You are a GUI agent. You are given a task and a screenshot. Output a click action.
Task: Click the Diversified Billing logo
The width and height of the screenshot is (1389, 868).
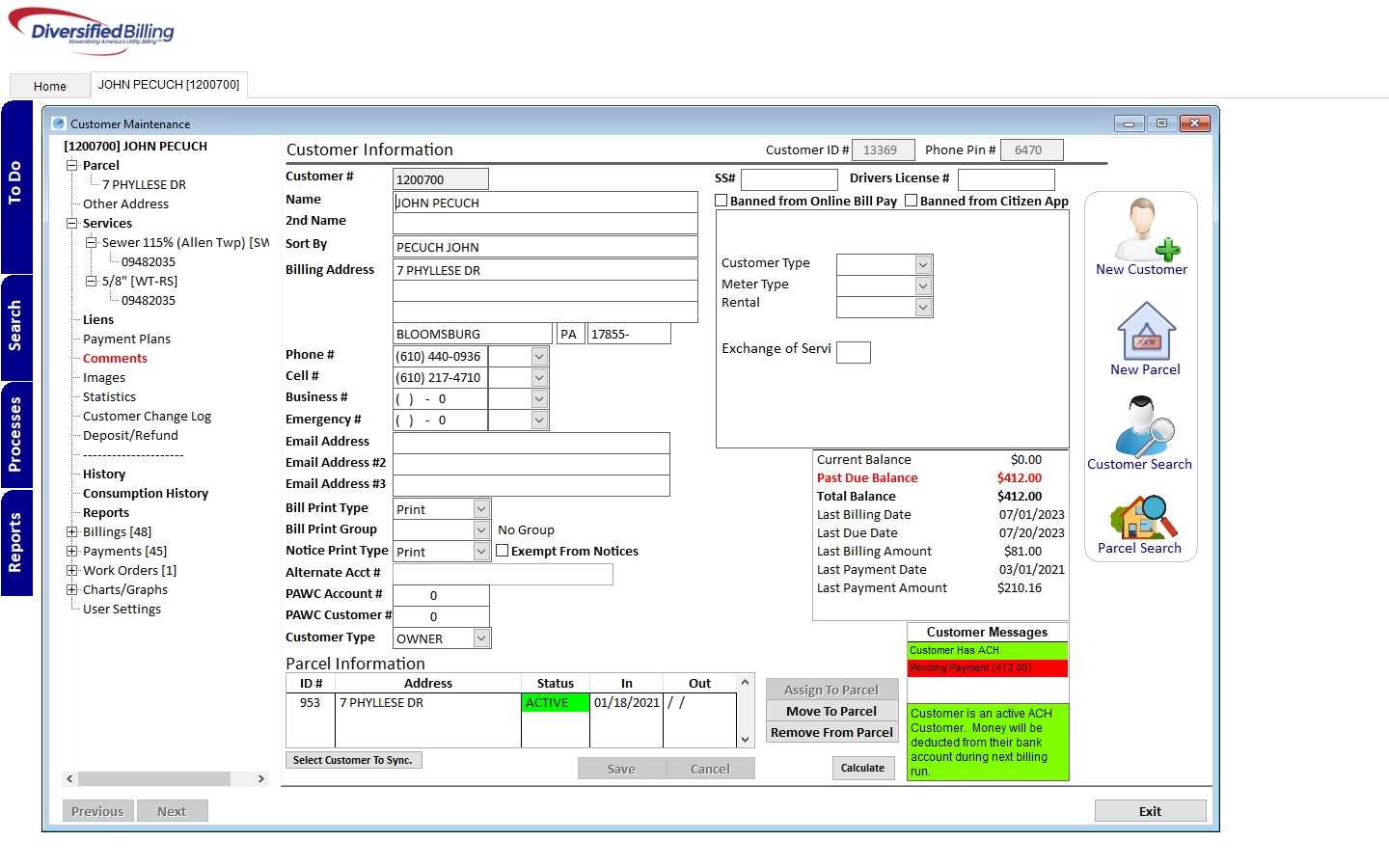click(94, 29)
